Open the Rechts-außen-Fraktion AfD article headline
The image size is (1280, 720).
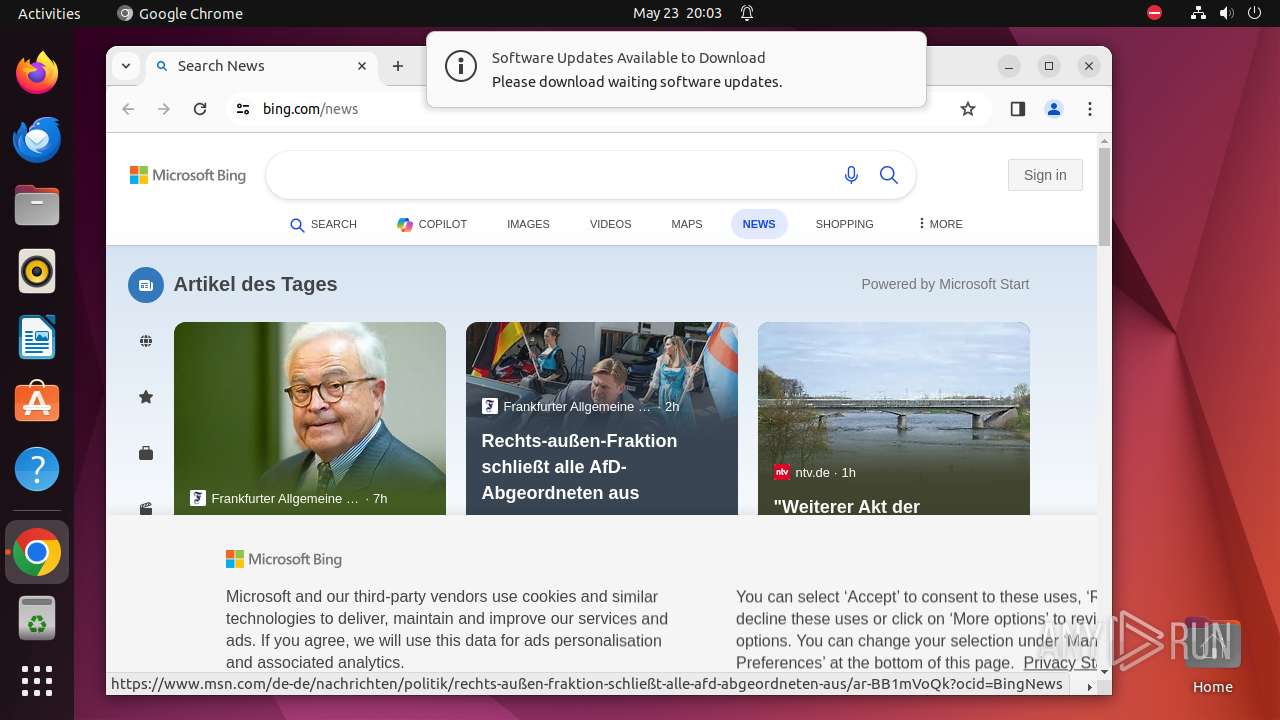579,467
